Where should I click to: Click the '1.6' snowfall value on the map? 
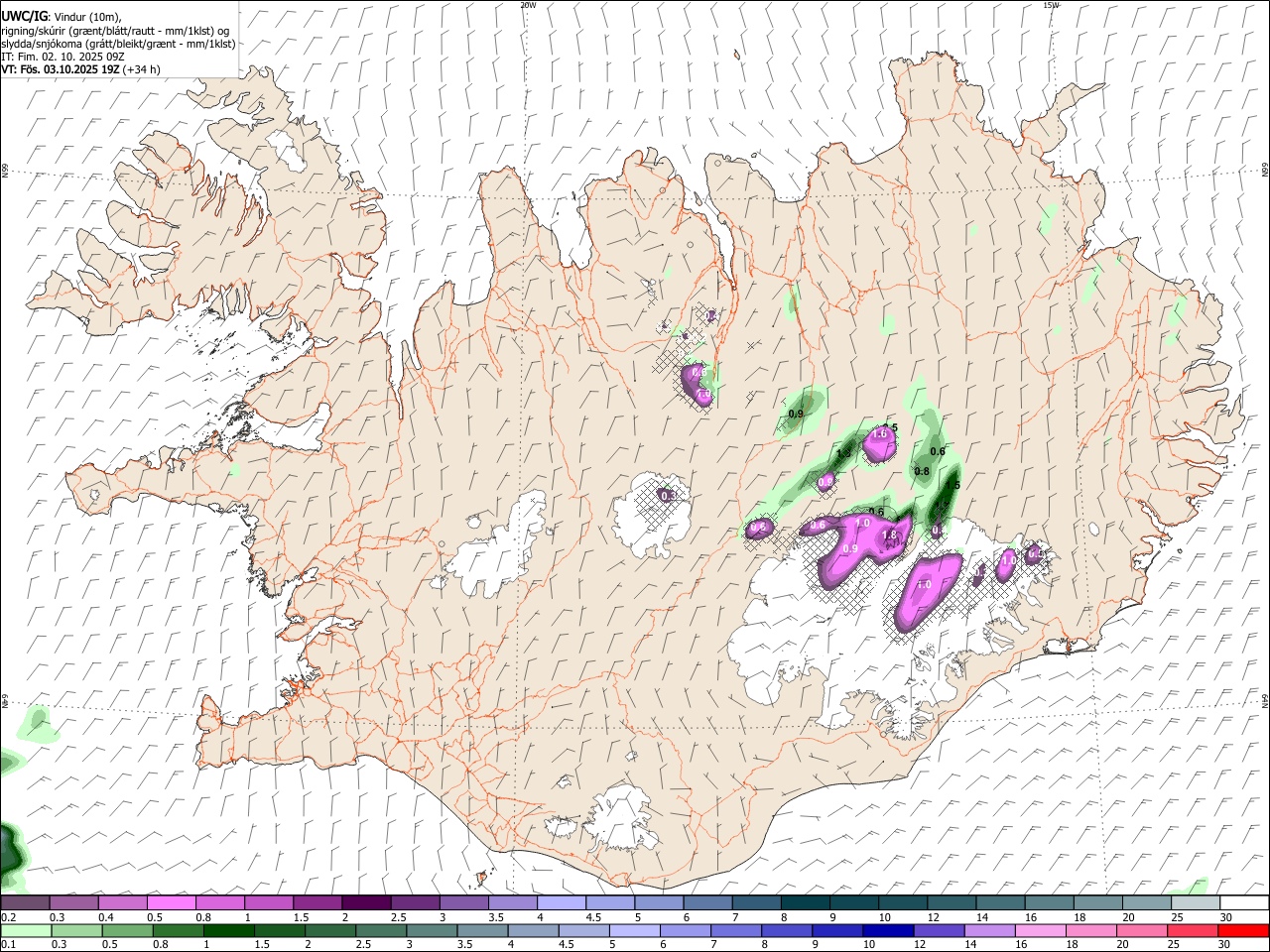point(879,434)
